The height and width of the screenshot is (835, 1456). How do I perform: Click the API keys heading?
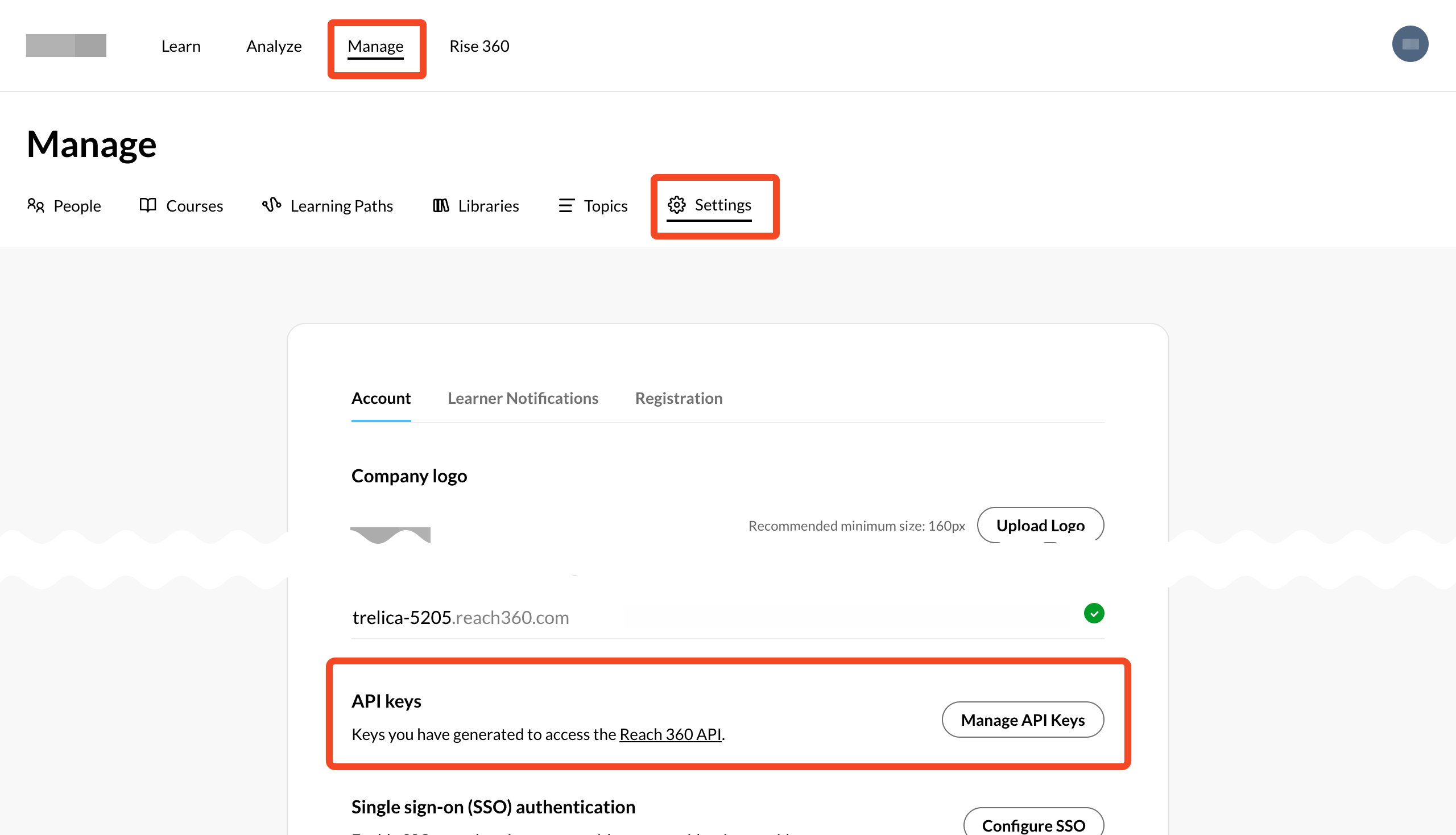(x=387, y=701)
